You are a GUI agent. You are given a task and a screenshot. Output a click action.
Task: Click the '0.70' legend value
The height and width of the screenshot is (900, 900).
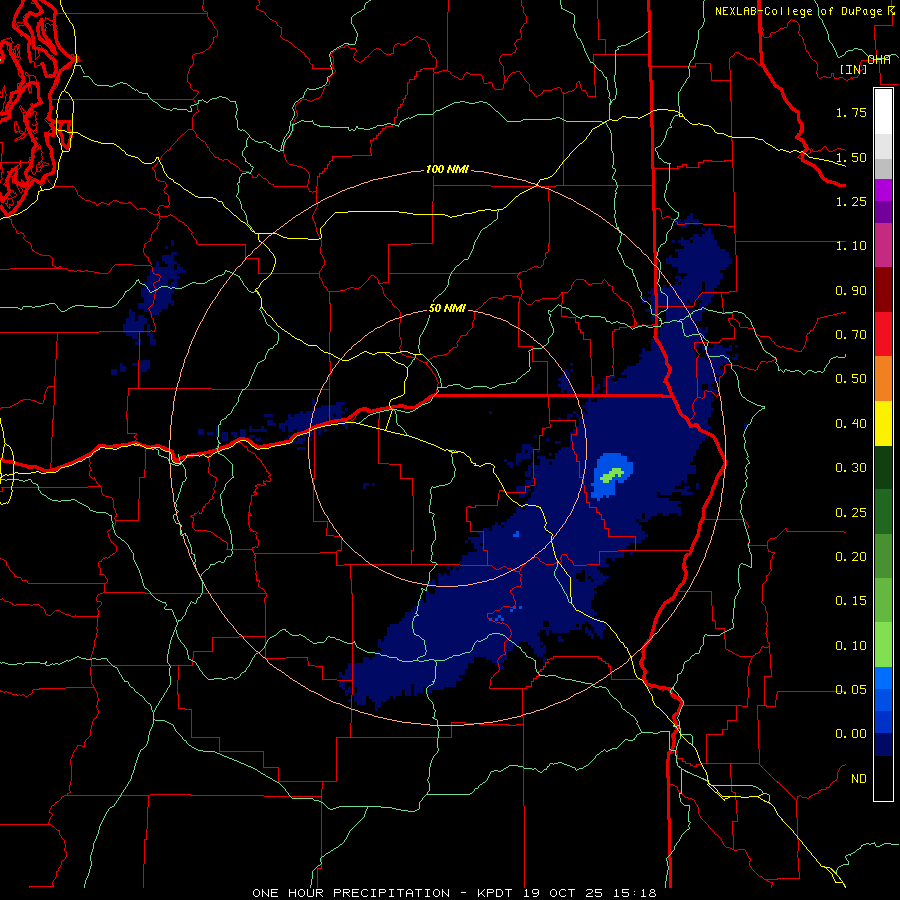(851, 335)
